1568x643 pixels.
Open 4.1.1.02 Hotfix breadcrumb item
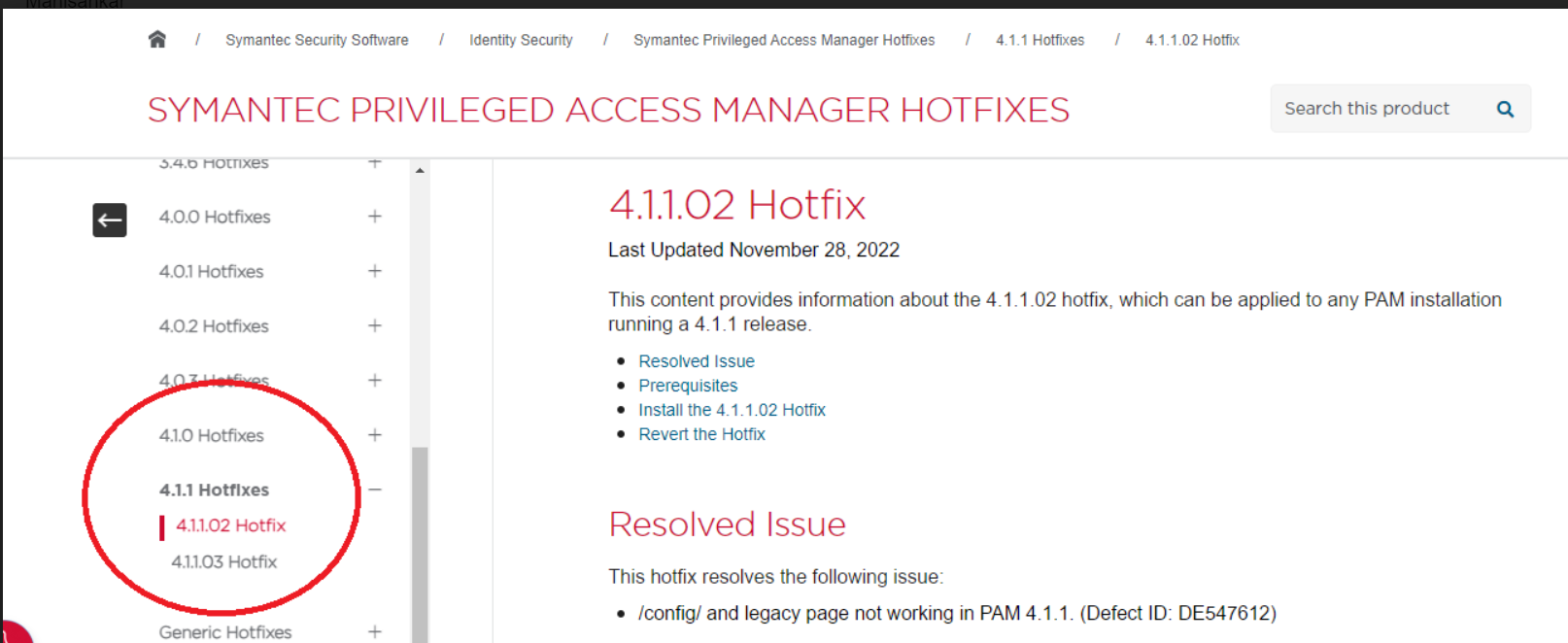[x=1192, y=40]
